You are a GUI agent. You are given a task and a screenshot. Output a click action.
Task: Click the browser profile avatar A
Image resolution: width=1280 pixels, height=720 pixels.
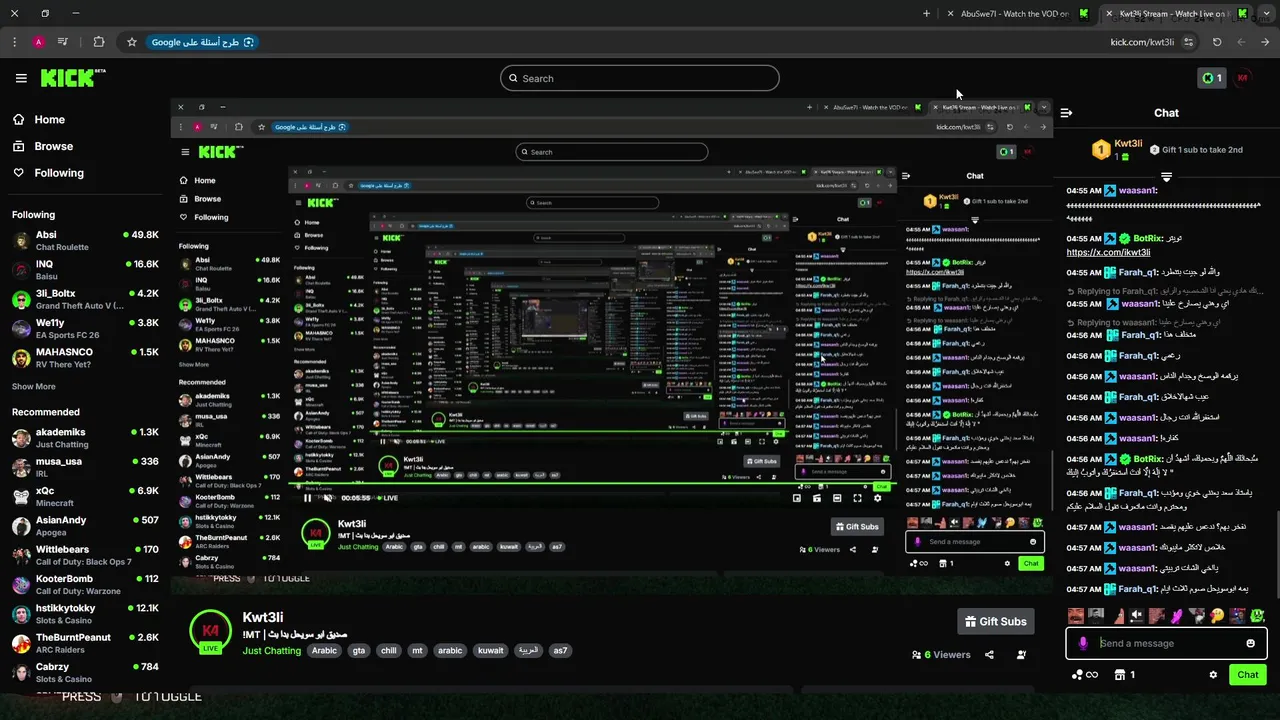(38, 42)
